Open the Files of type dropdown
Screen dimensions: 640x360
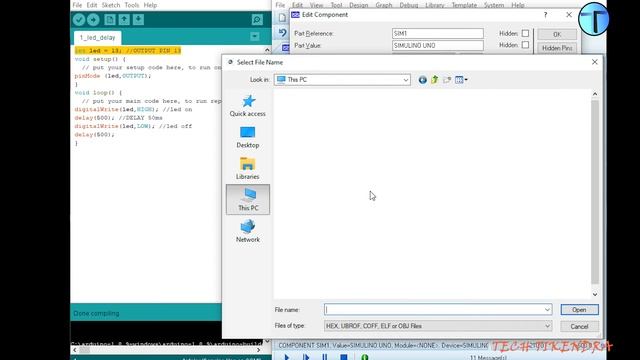point(438,326)
